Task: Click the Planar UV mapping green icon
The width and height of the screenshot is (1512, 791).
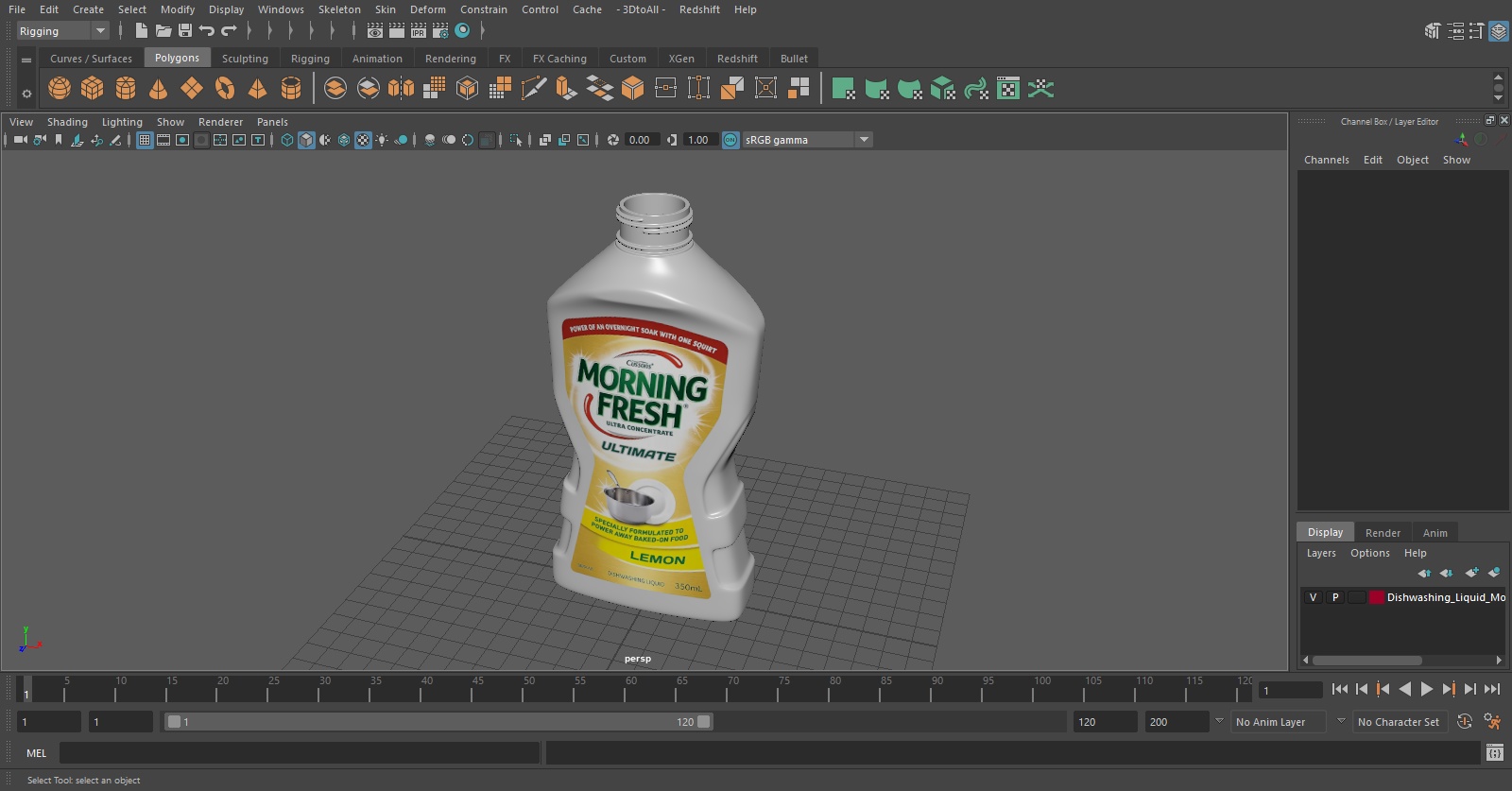Action: pos(843,89)
